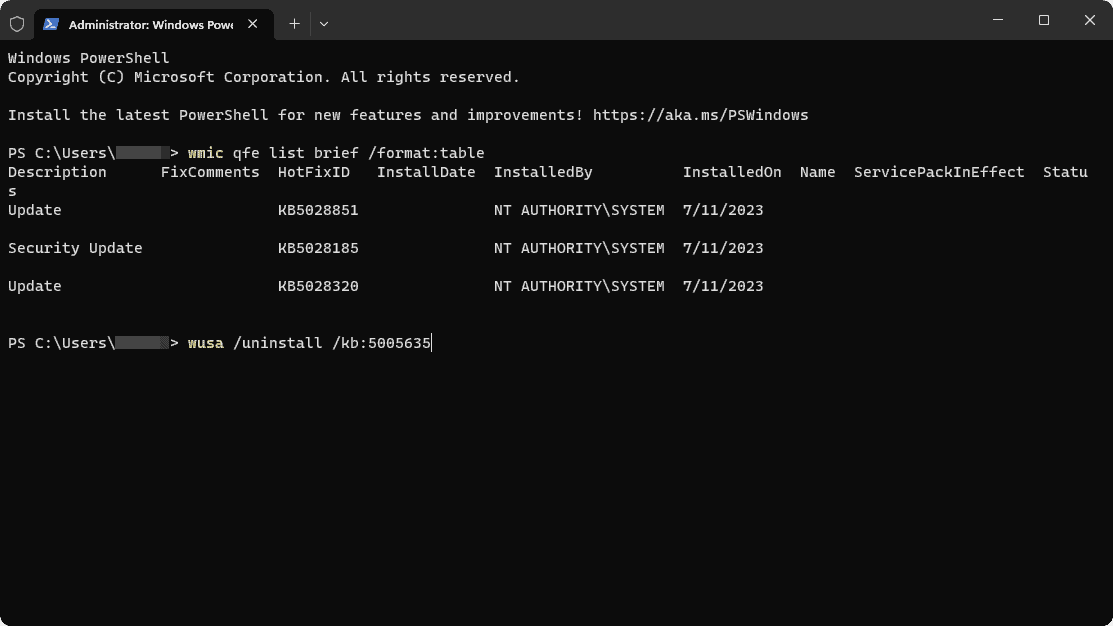Expand the profiles list via the chevron button
This screenshot has width=1113, height=626.
pyautogui.click(x=324, y=23)
